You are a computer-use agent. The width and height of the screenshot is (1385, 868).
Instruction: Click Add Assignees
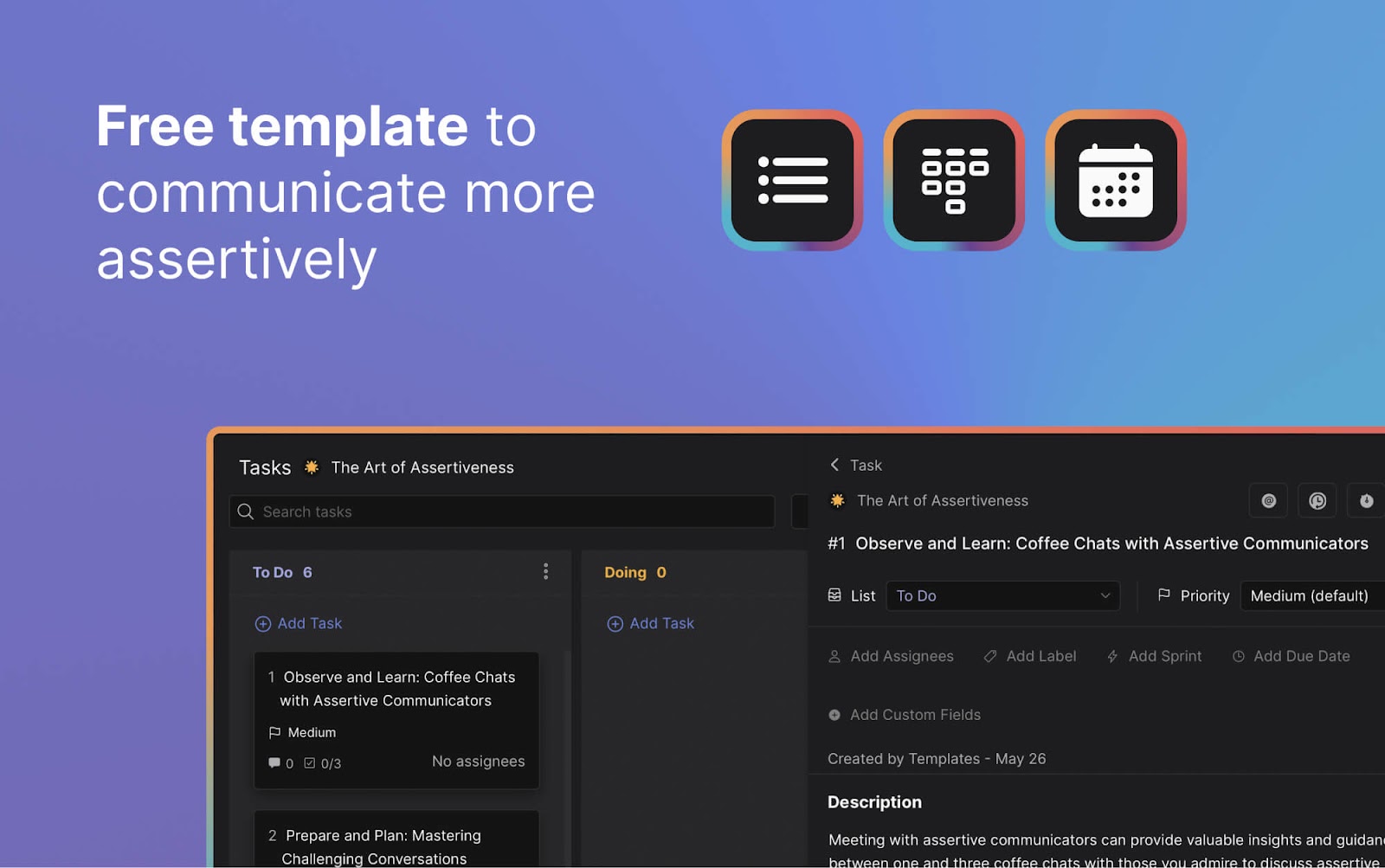[x=891, y=656]
